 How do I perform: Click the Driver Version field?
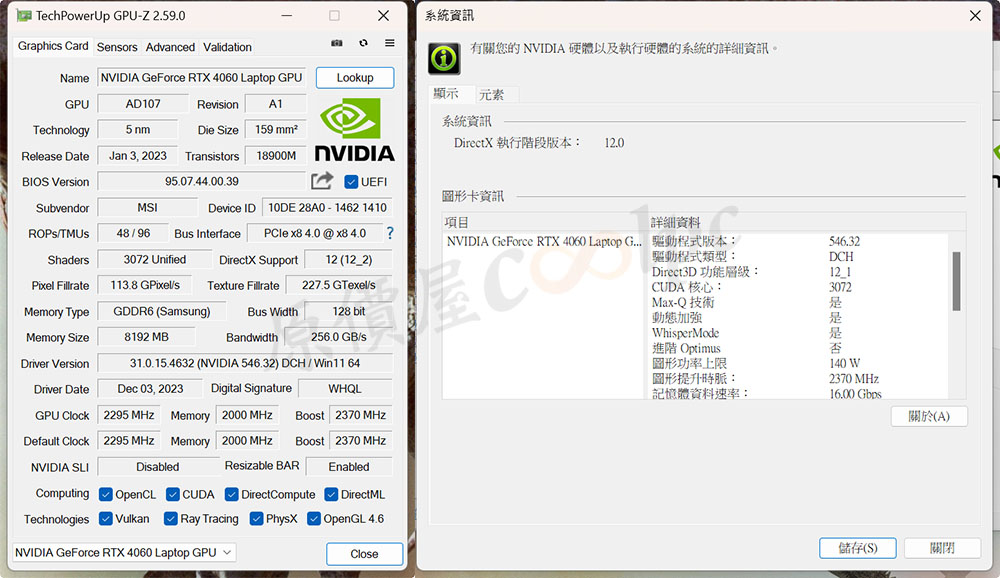245,363
